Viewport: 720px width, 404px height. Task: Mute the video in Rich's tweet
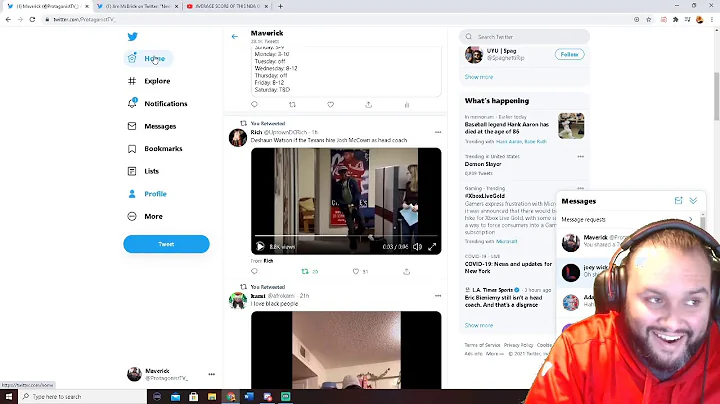click(x=417, y=247)
